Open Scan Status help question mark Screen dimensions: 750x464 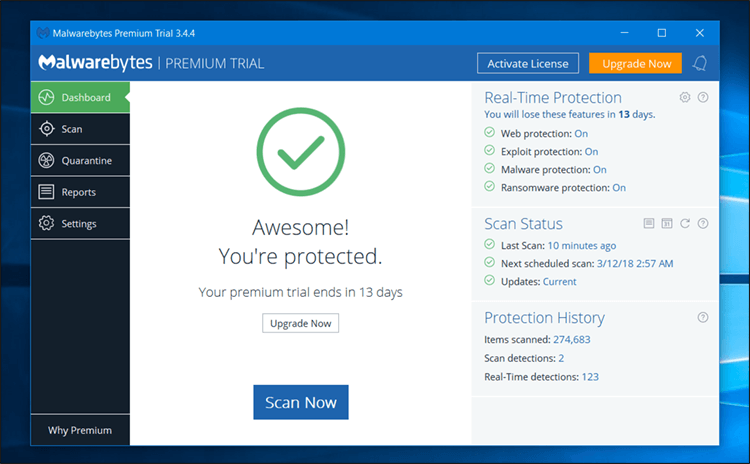pyautogui.click(x=703, y=223)
